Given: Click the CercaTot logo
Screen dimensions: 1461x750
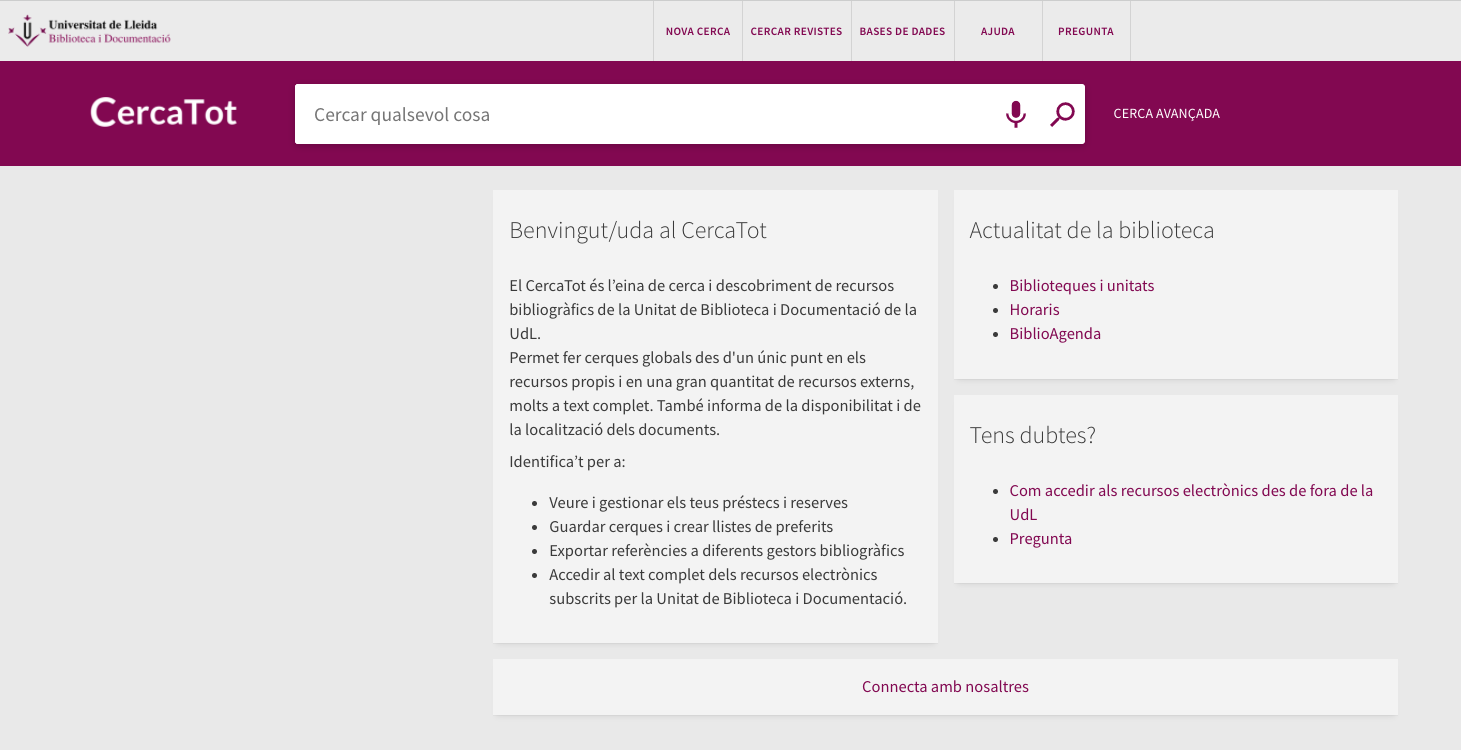Looking at the screenshot, I should pos(164,112).
